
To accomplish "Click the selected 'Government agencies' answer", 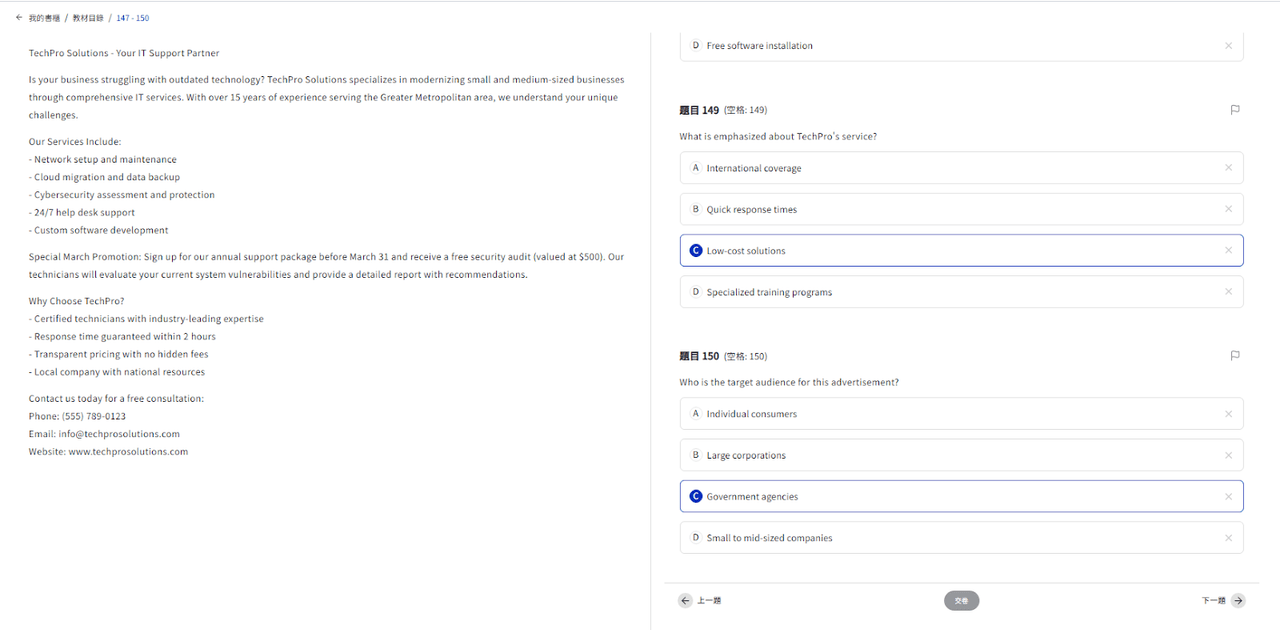I will [961, 496].
